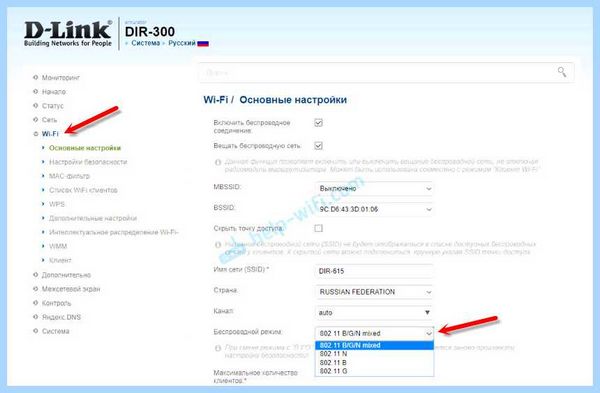
Task: Collapse the Wi-Fi section in sidebar
Action: point(50,134)
